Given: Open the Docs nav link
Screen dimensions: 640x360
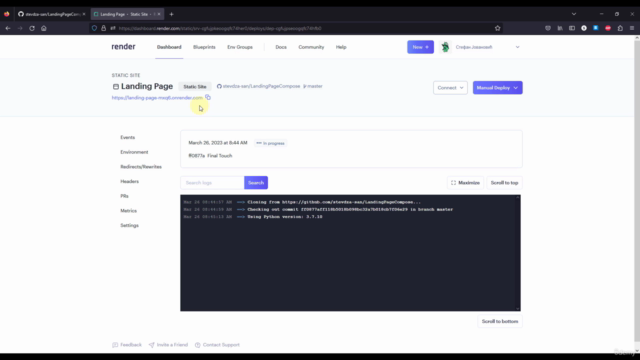Looking at the screenshot, I should coord(281,47).
